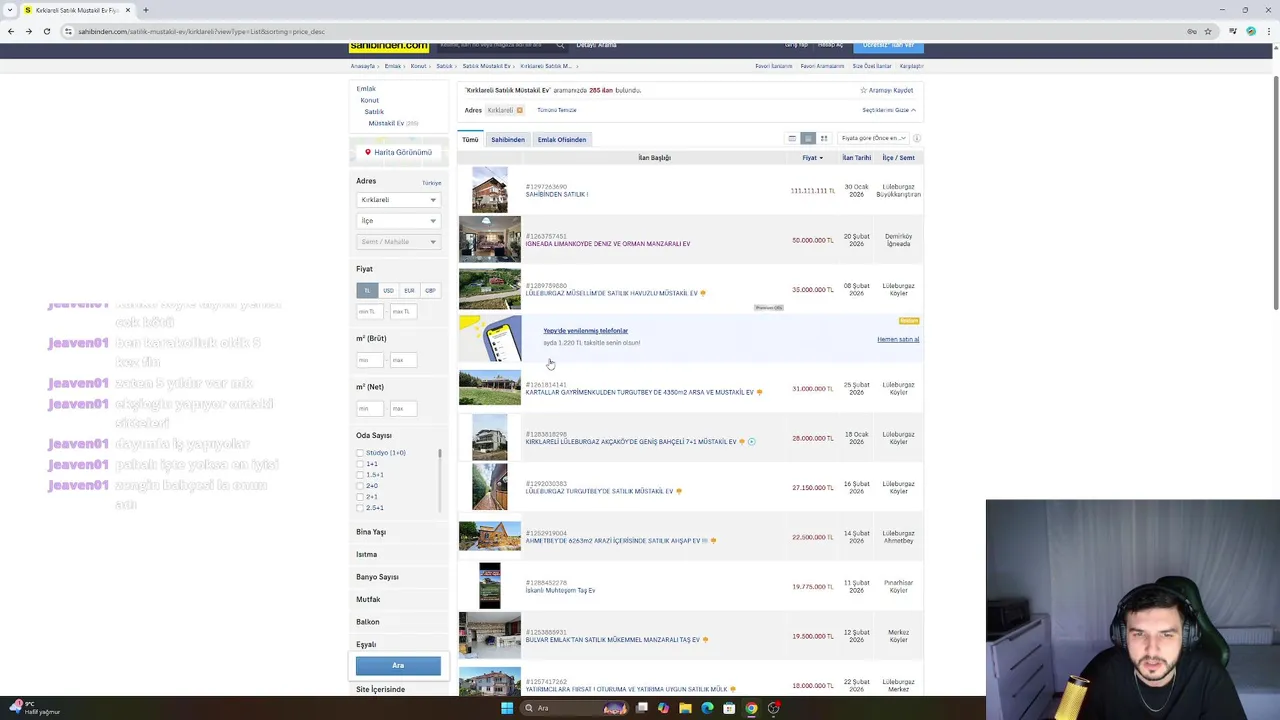
Task: Bookmark the page with star icon
Action: pos(1208,31)
